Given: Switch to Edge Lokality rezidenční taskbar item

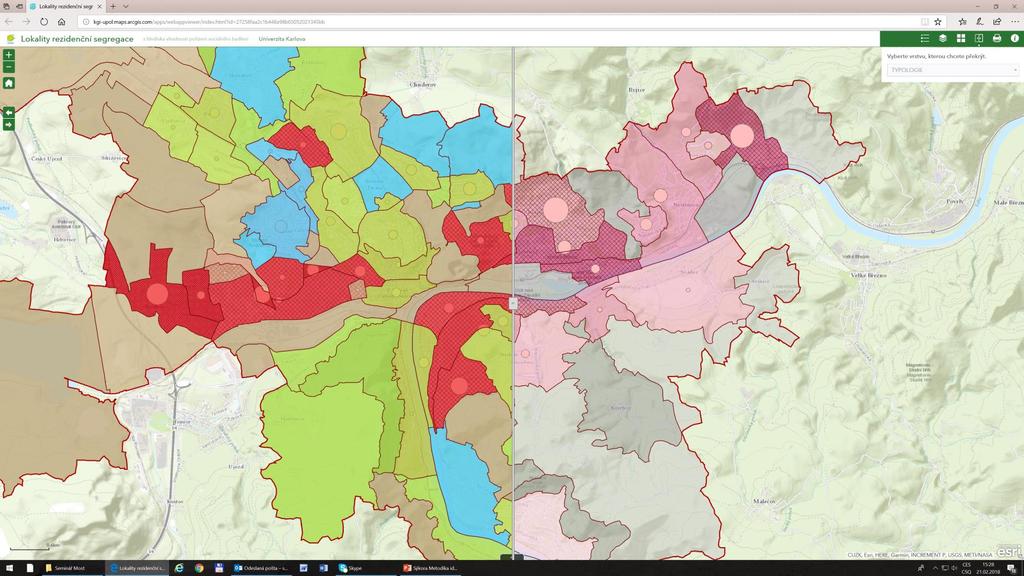Looking at the screenshot, I should 137,568.
